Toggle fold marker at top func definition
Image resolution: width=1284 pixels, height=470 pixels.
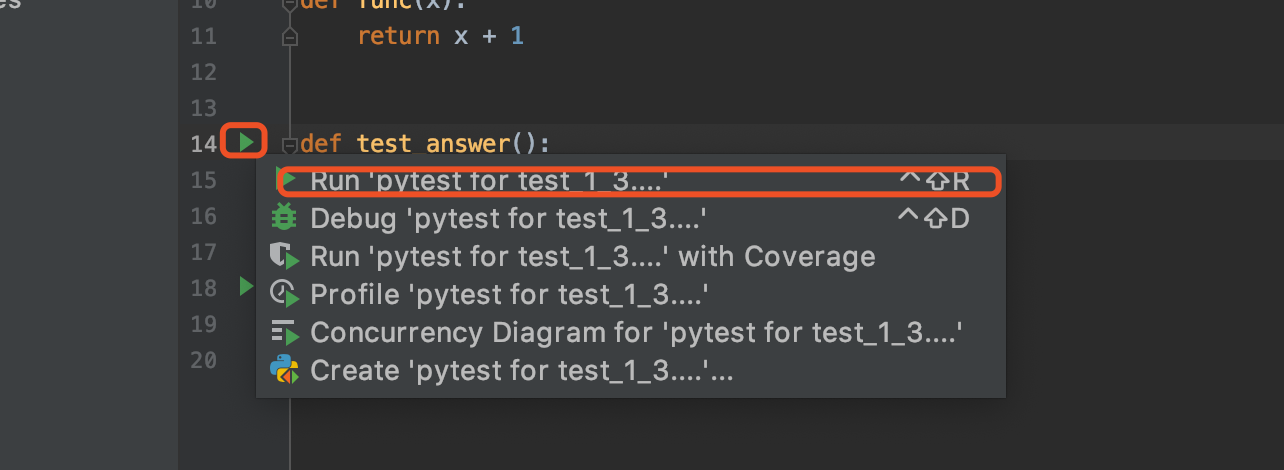tap(289, 4)
